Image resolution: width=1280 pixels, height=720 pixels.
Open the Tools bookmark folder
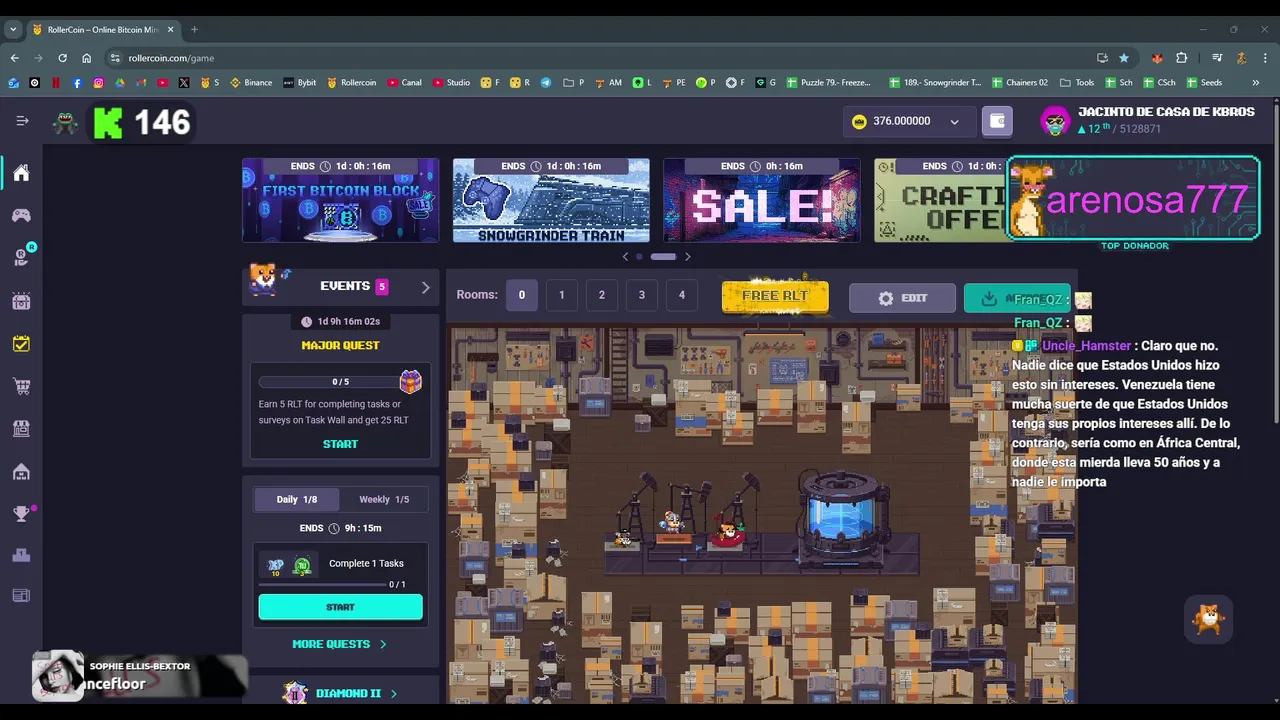pyautogui.click(x=1077, y=83)
